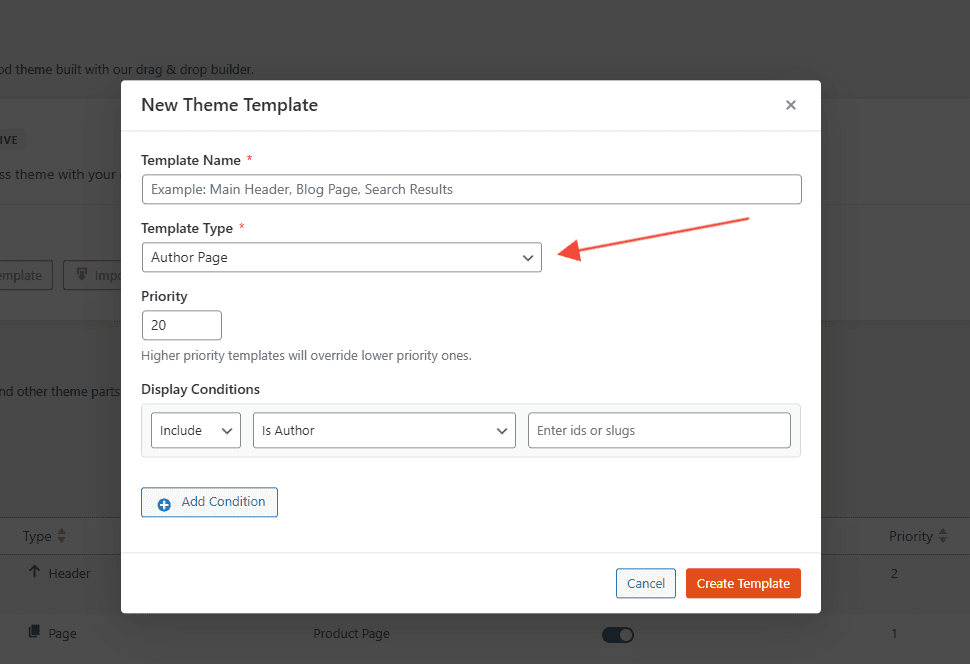This screenshot has height=664, width=970.
Task: Click the Import download icon
Action: click(x=82, y=275)
